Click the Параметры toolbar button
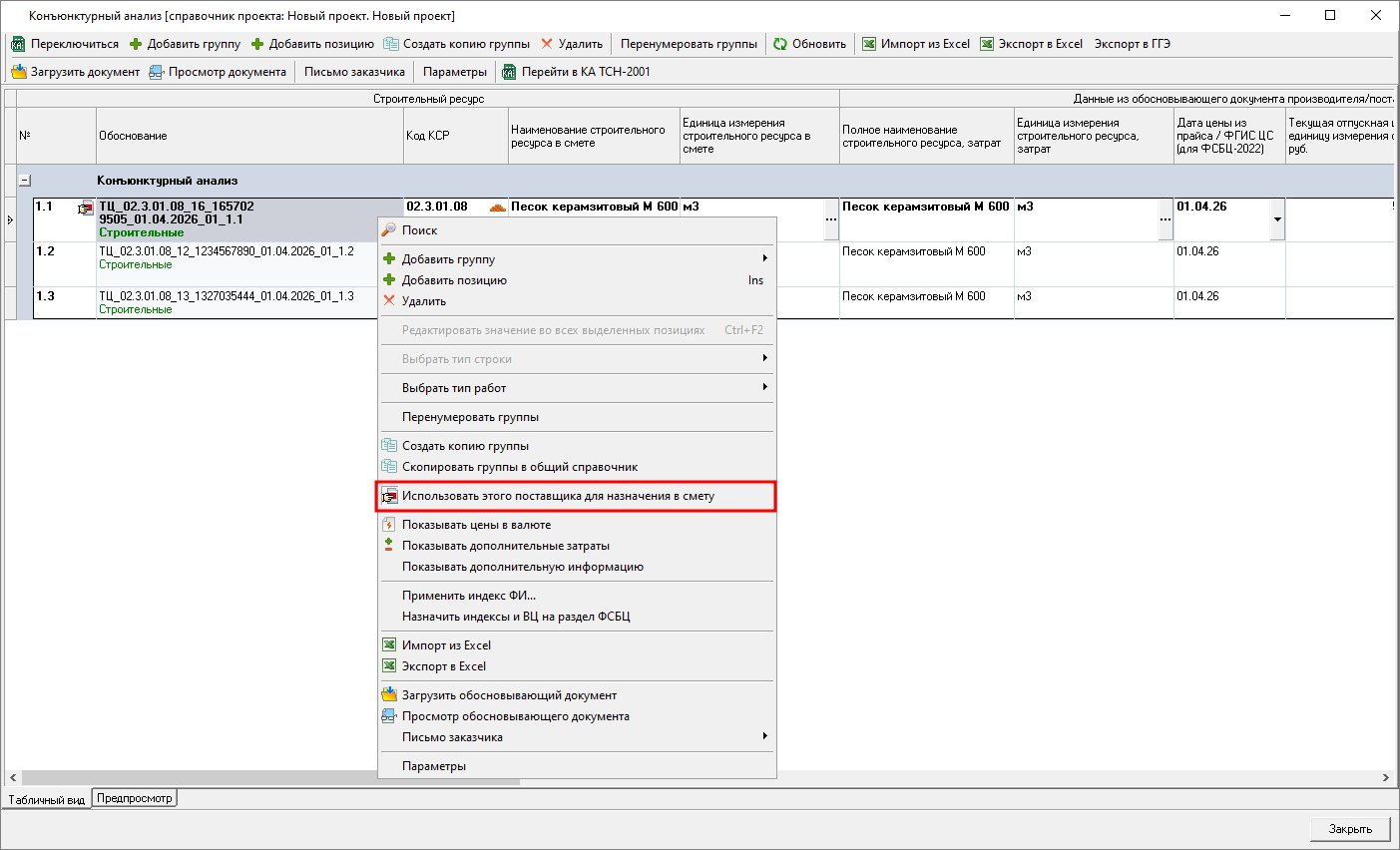Viewport: 1400px width, 850px height. [x=455, y=72]
